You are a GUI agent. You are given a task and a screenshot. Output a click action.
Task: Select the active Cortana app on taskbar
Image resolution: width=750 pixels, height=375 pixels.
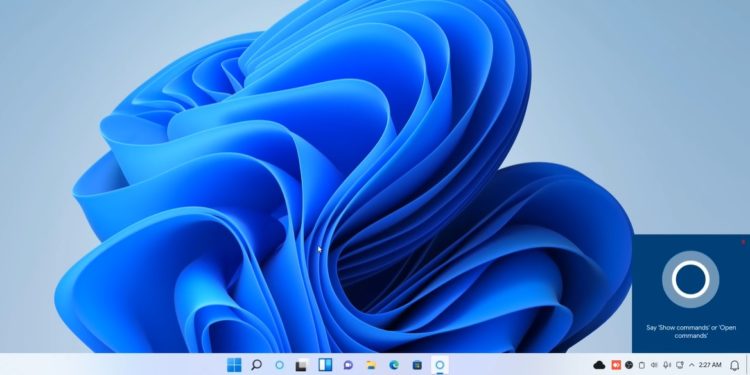coord(440,365)
